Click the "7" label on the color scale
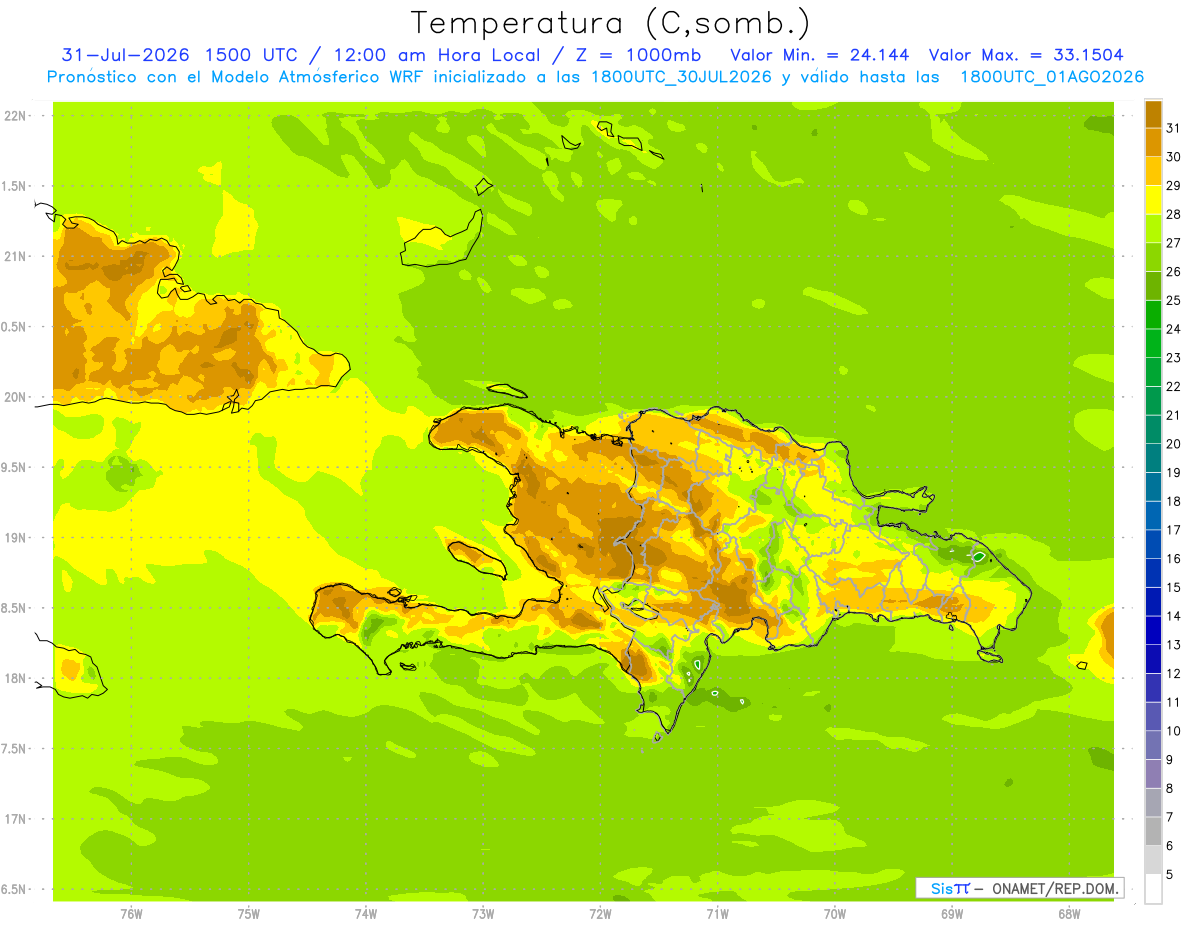This screenshot has height=927, width=1200. click(x=1170, y=817)
